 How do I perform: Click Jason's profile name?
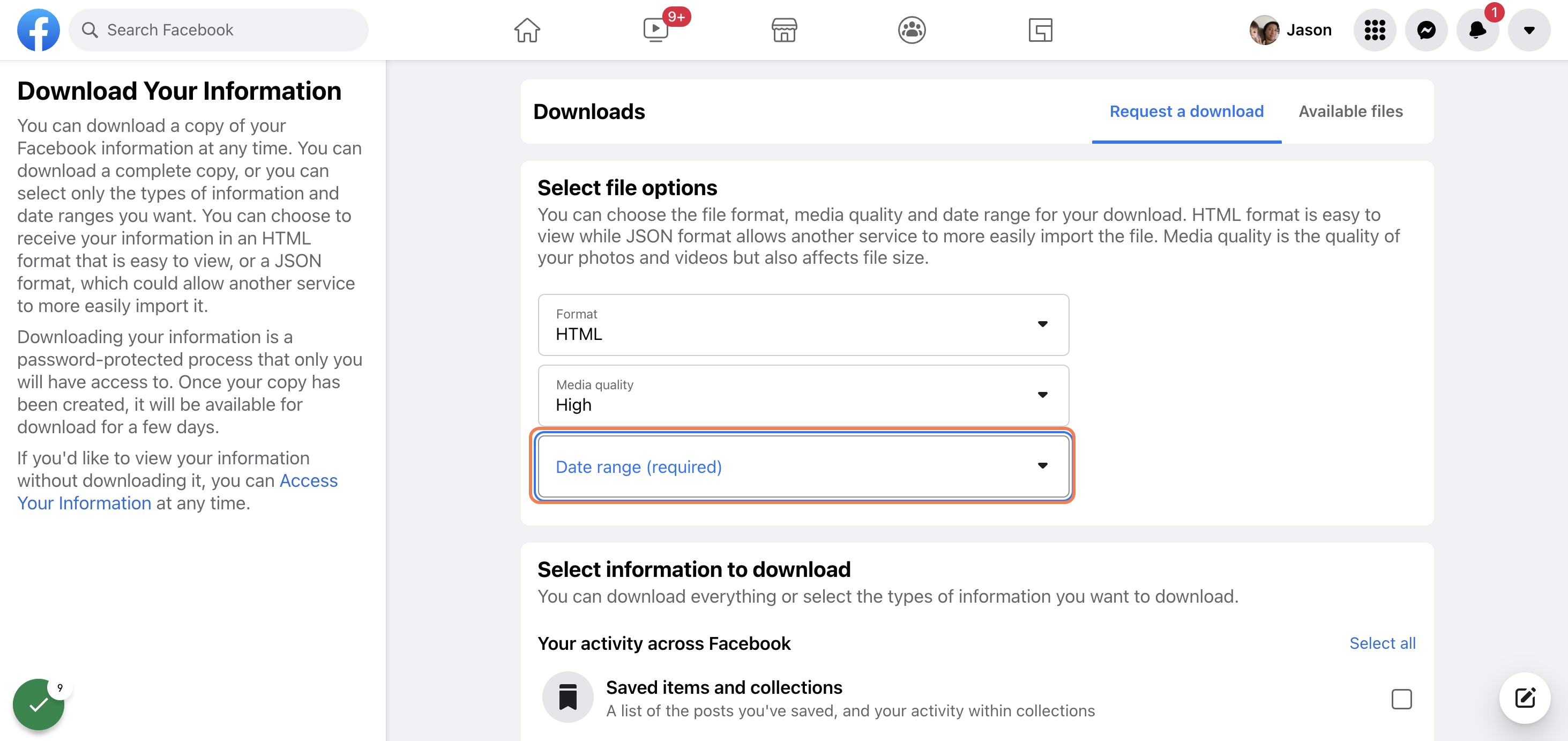click(x=1309, y=30)
